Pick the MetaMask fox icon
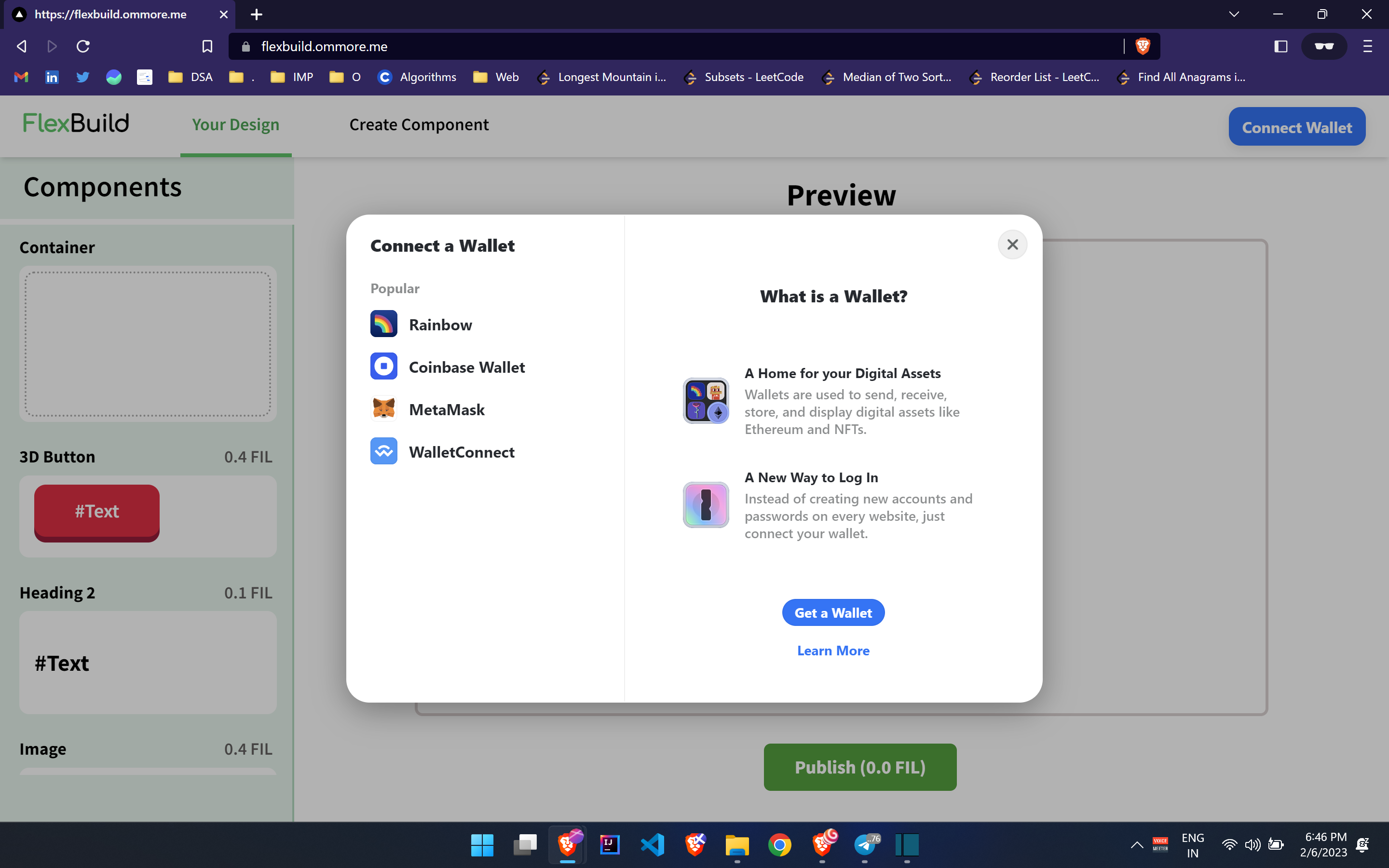The image size is (1389, 868). [383, 409]
